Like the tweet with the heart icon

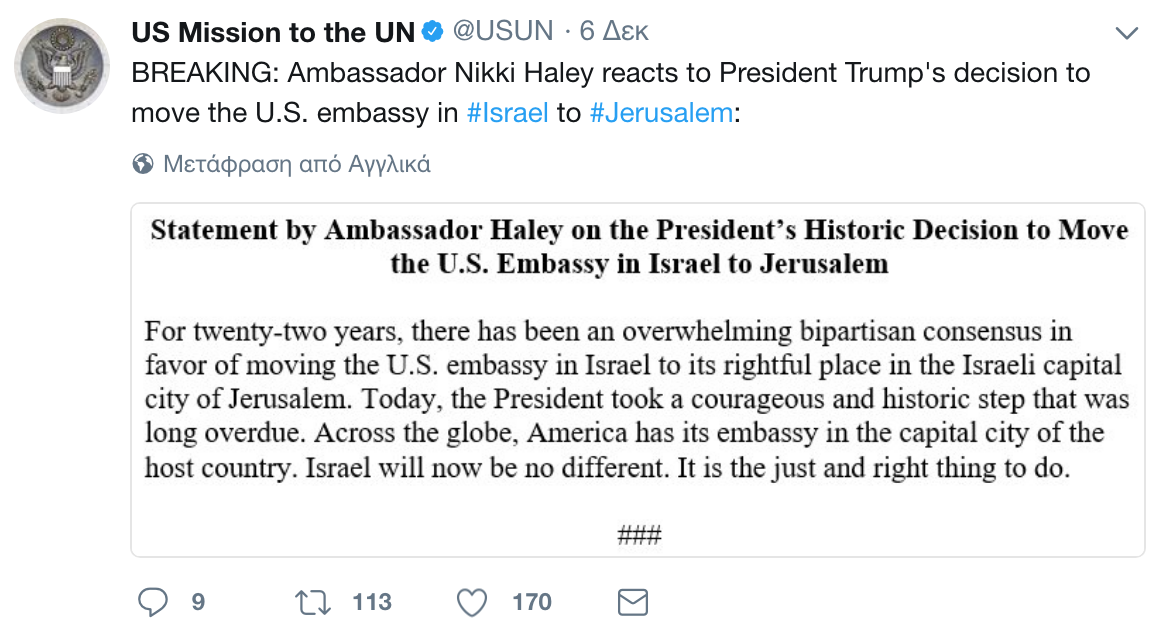point(471,602)
